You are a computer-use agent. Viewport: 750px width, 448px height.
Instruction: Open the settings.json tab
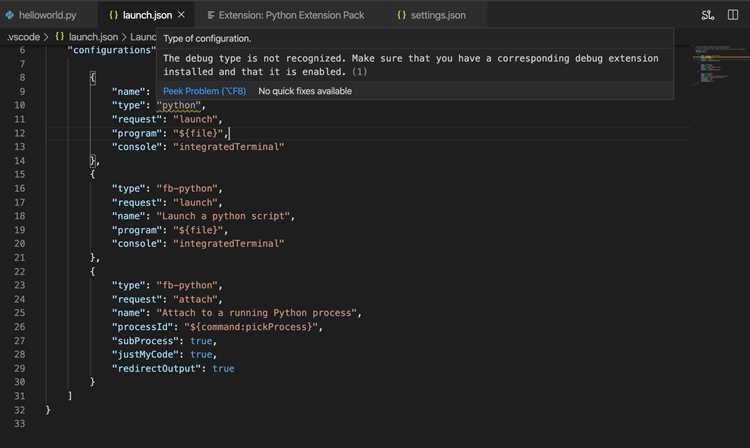tap(438, 15)
